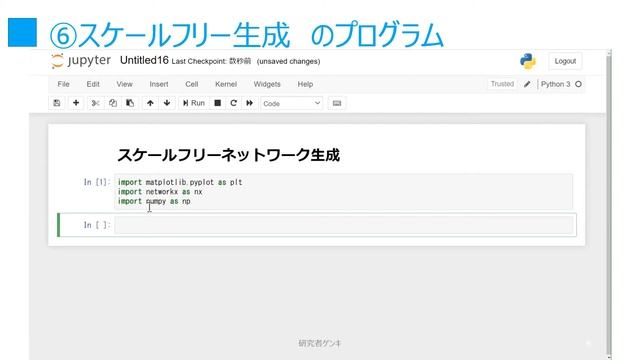Screen dimensions: 640x360
Task: Click the In [1]: prompt label
Action: coord(97,182)
